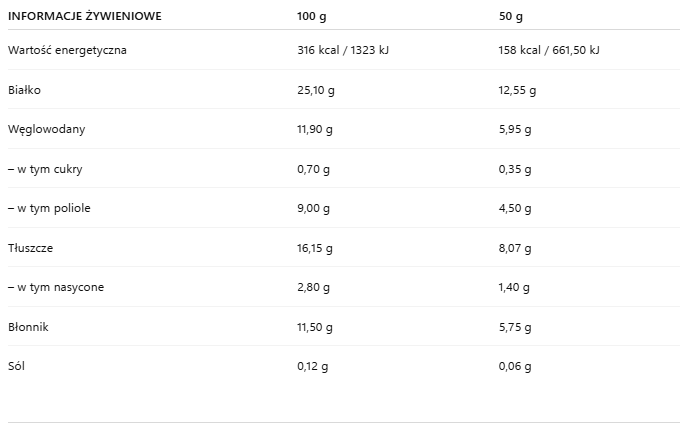Select the 50 g column header
688x423 pixels.
point(510,17)
